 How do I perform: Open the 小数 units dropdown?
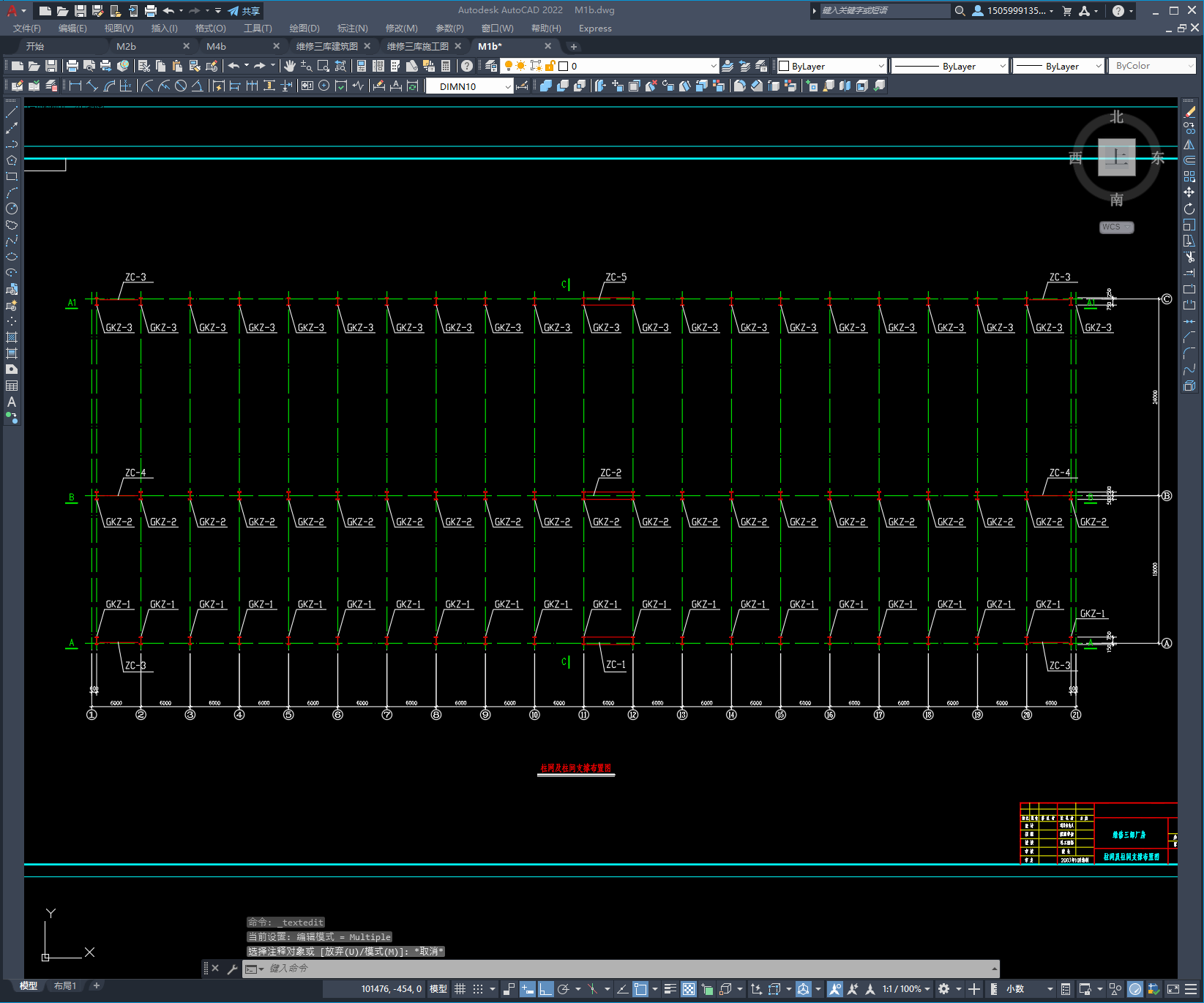point(1029,989)
